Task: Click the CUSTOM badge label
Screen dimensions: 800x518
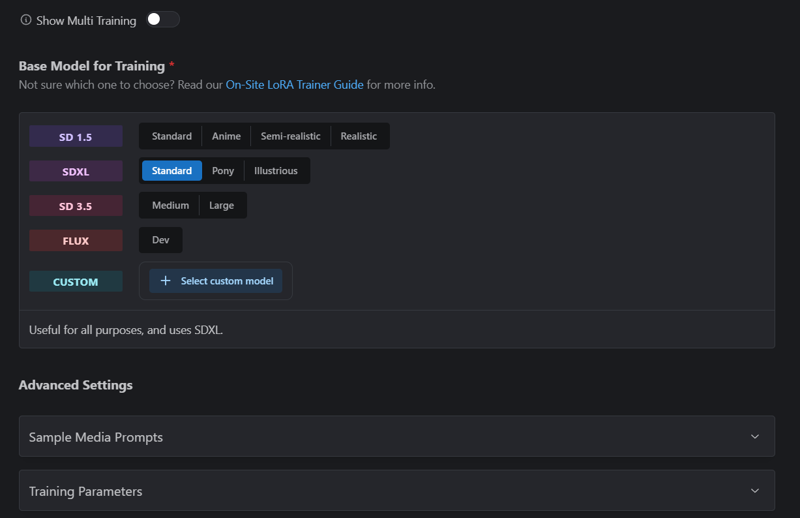Action: point(76,282)
